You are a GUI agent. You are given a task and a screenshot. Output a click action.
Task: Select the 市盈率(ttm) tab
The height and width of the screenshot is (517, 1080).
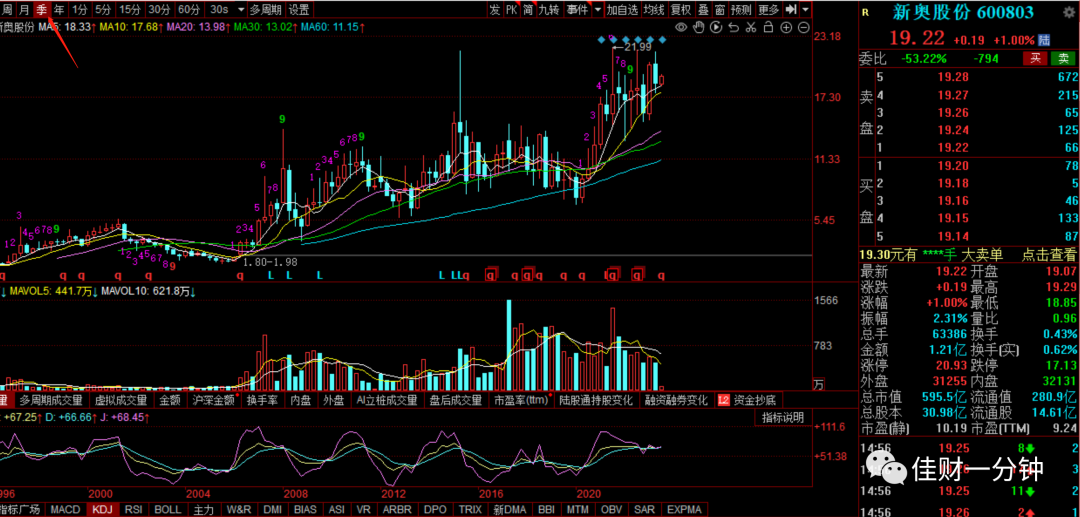(x=521, y=400)
